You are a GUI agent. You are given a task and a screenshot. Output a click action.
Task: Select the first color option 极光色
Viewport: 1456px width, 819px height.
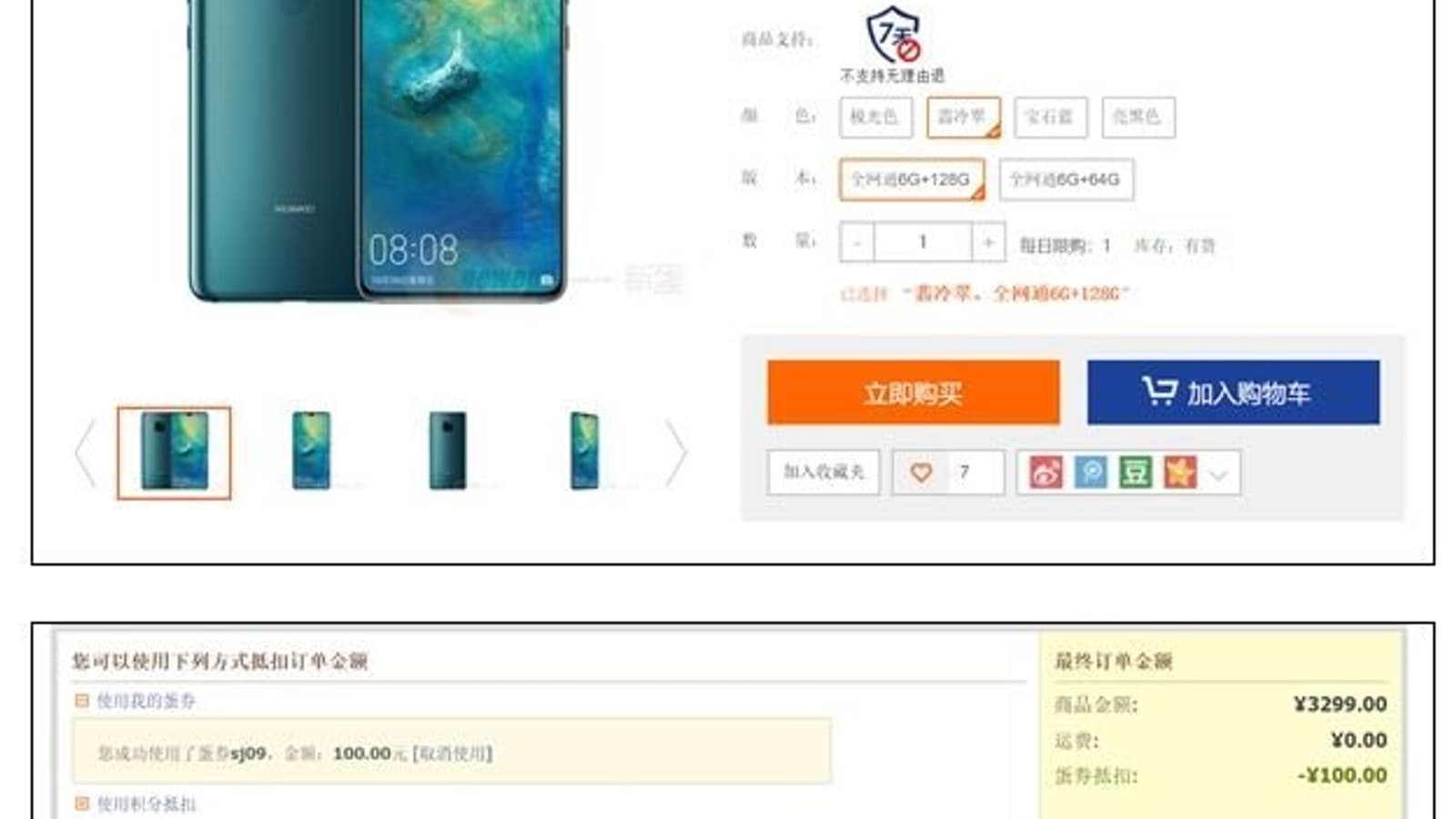tap(875, 117)
